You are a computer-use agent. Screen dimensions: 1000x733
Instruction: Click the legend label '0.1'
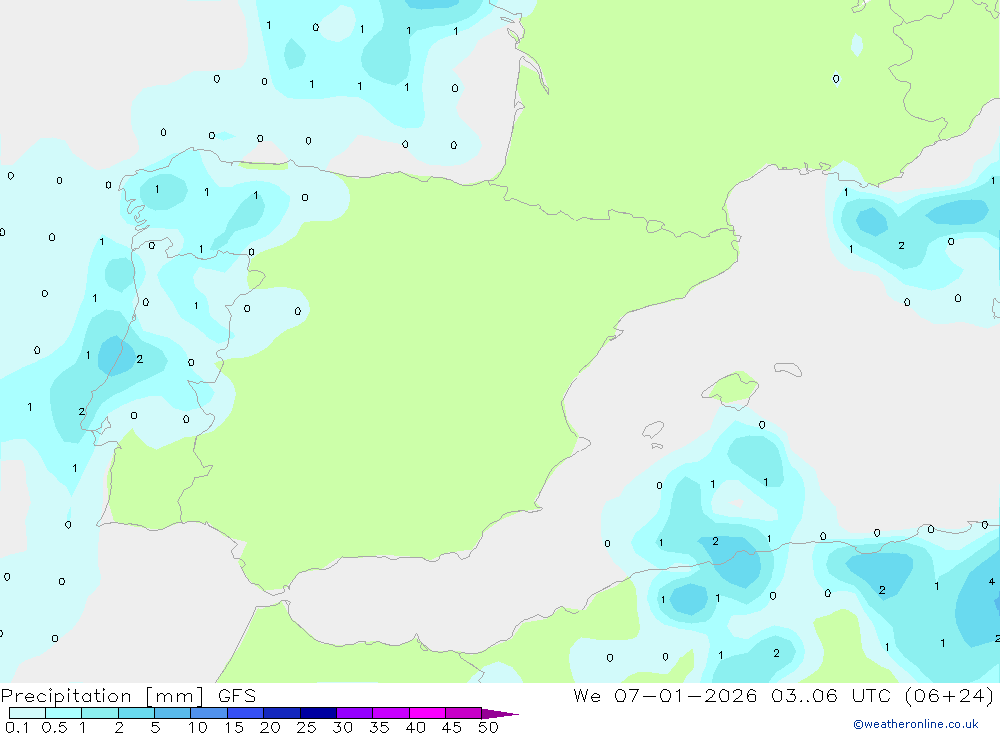17,727
